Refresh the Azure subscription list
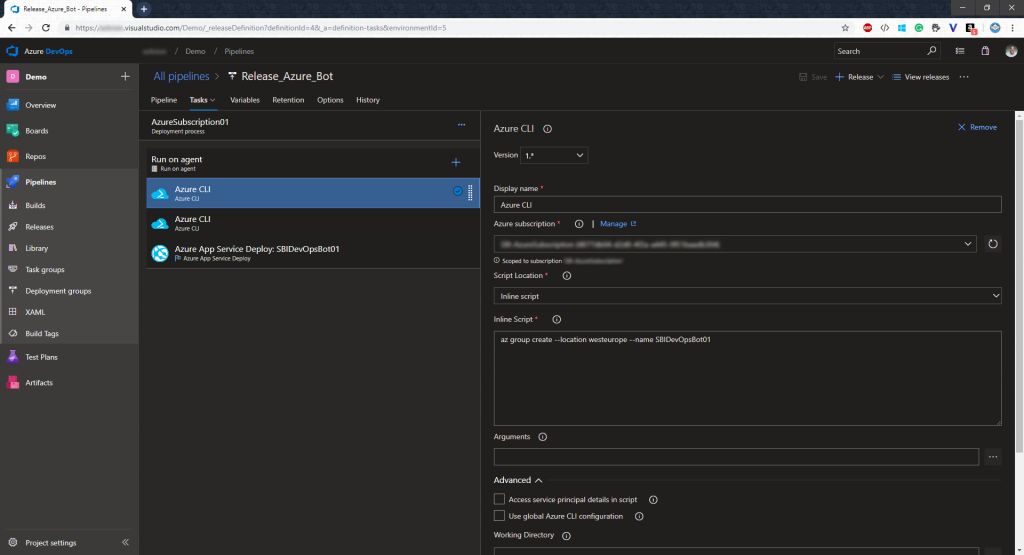The height and width of the screenshot is (555, 1024). (993, 244)
